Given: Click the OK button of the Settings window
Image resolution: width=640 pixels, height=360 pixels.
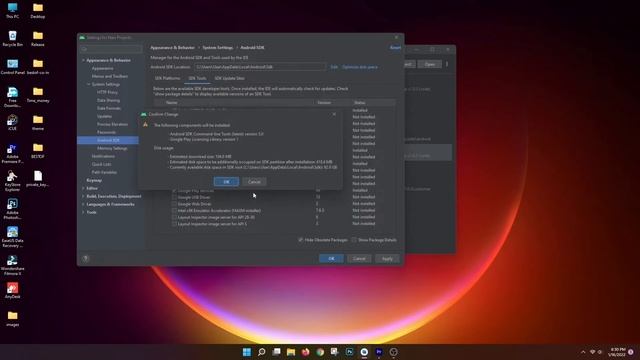Looking at the screenshot, I should pos(331,258).
